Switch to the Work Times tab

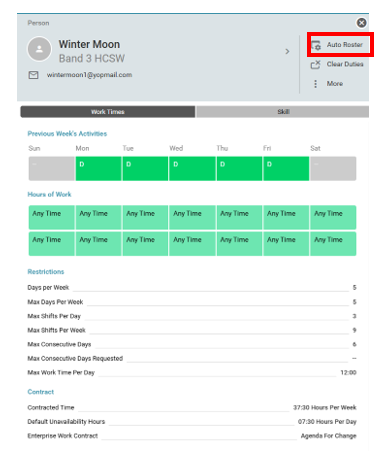[x=108, y=112]
